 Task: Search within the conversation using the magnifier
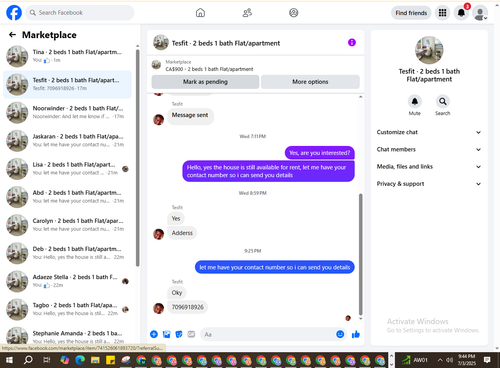442,101
